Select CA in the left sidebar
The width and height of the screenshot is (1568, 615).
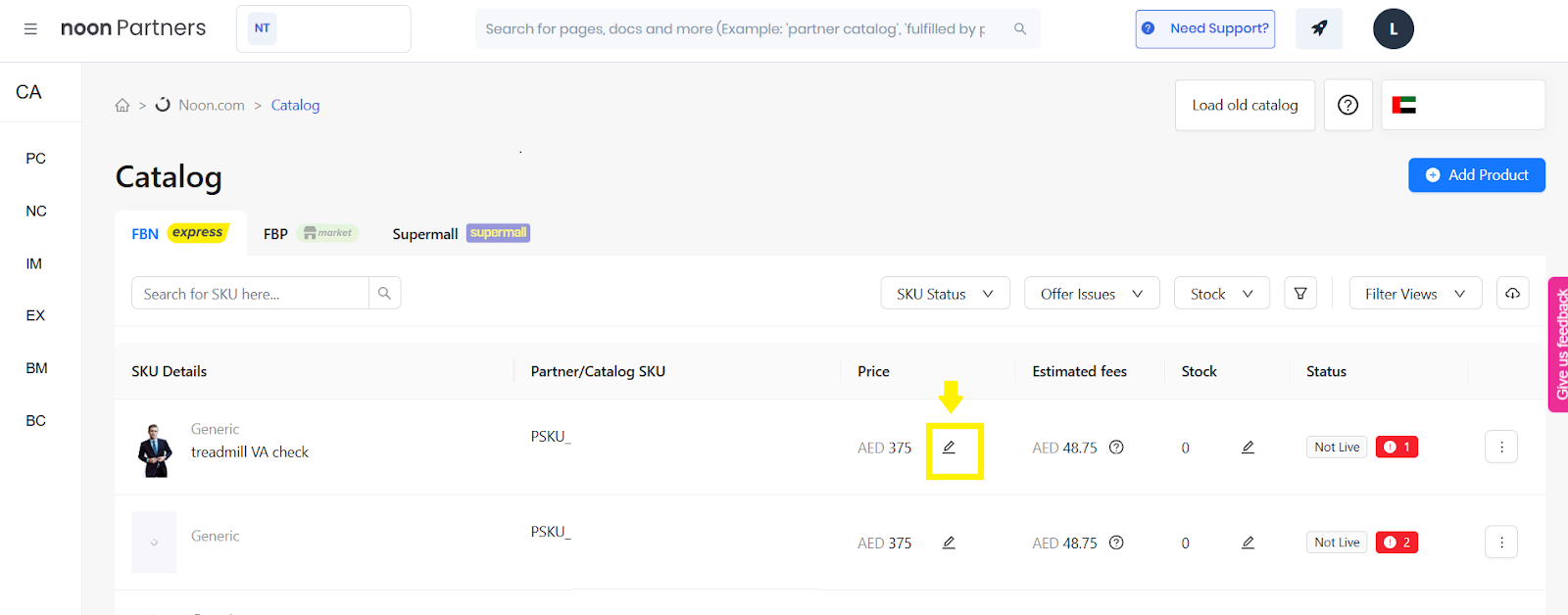click(x=28, y=92)
